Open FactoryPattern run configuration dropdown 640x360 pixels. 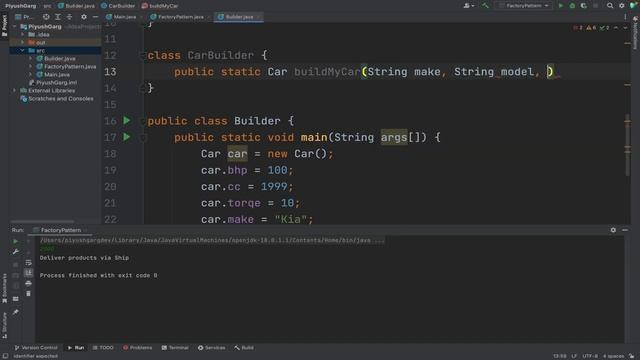[524, 6]
